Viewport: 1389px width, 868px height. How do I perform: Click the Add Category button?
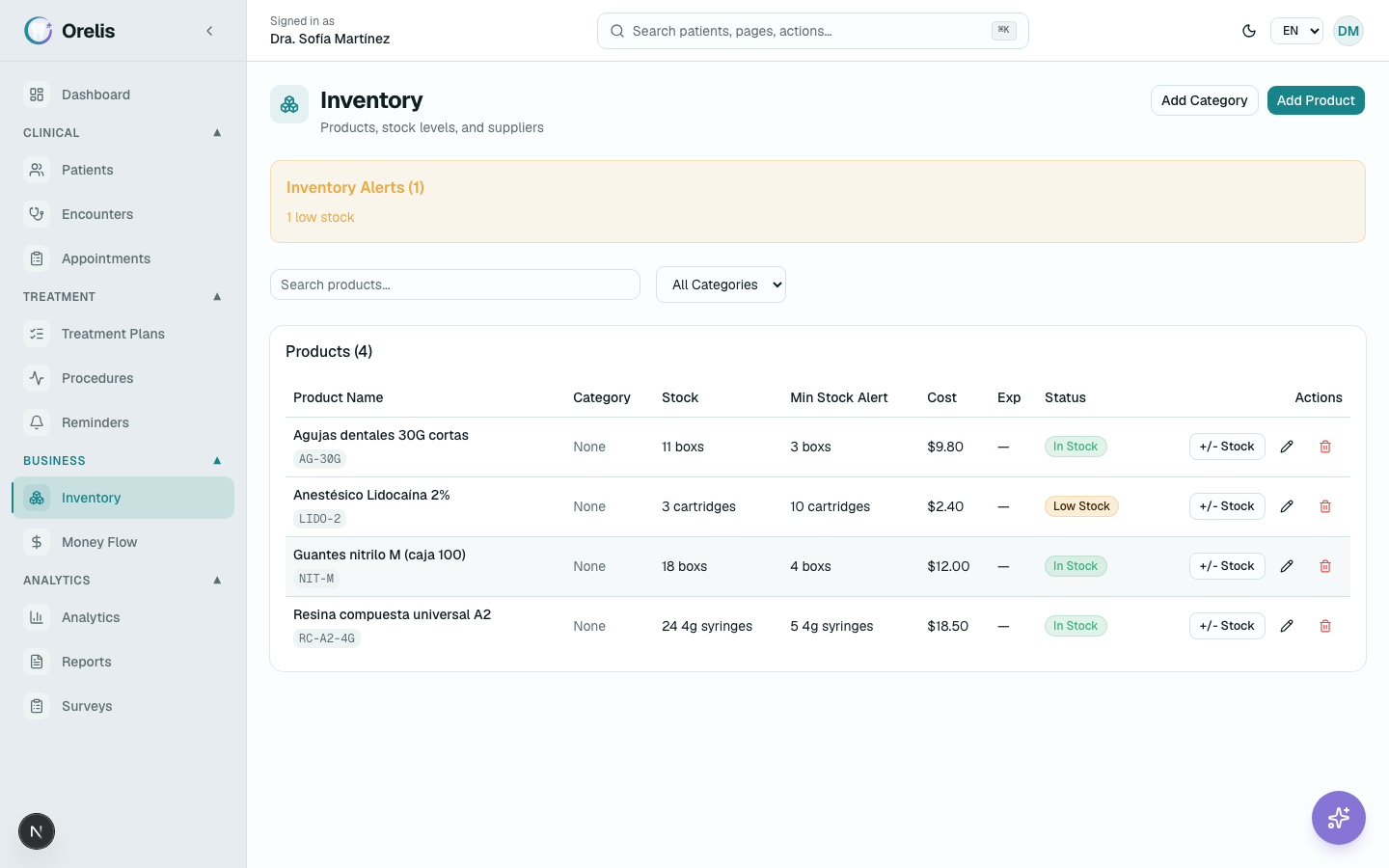click(1204, 100)
